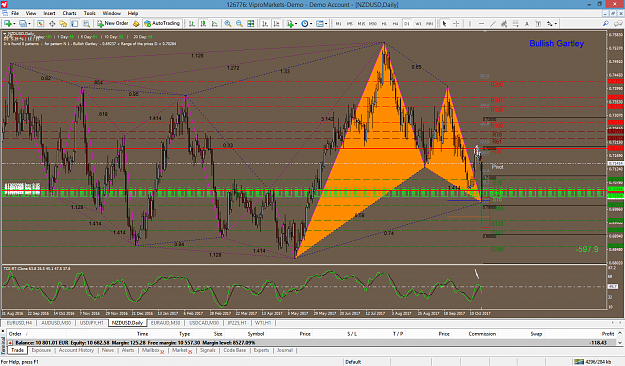This screenshot has height=366, width=625.
Task: Open the Data Window icon
Action: (52, 24)
